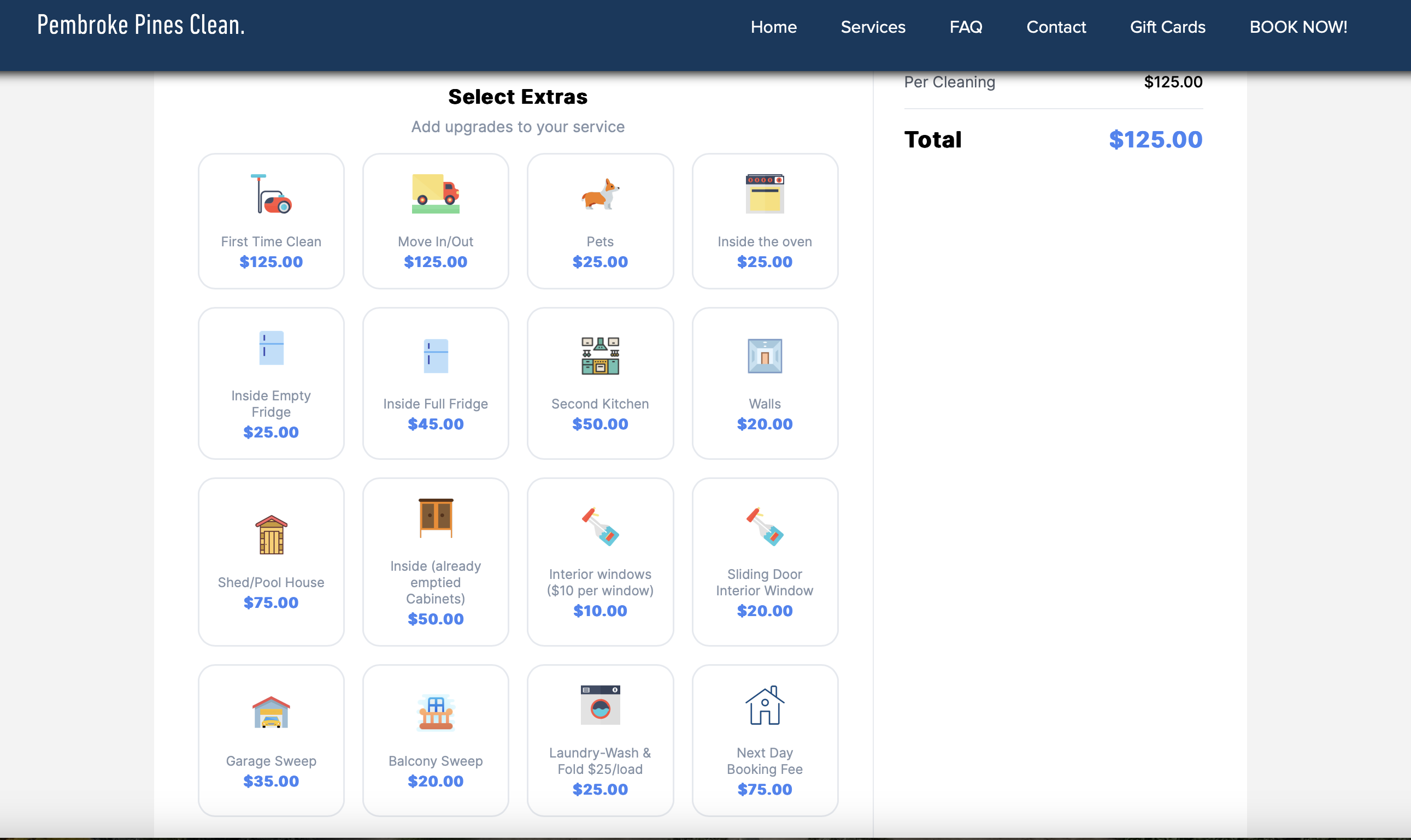
Task: Toggle Sliding Door Interior Window extra
Action: pos(765,561)
